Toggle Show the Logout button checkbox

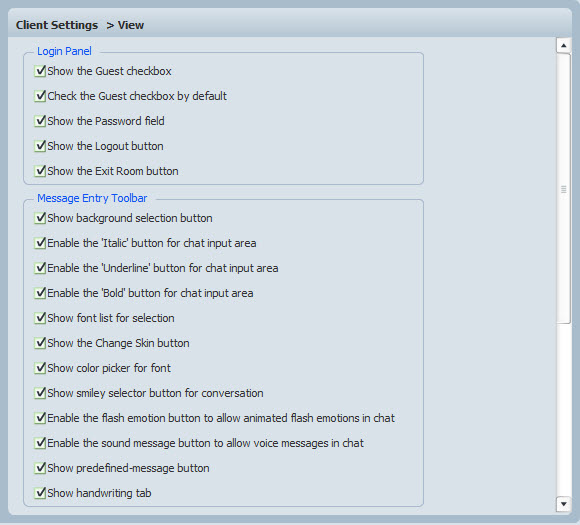(40, 146)
